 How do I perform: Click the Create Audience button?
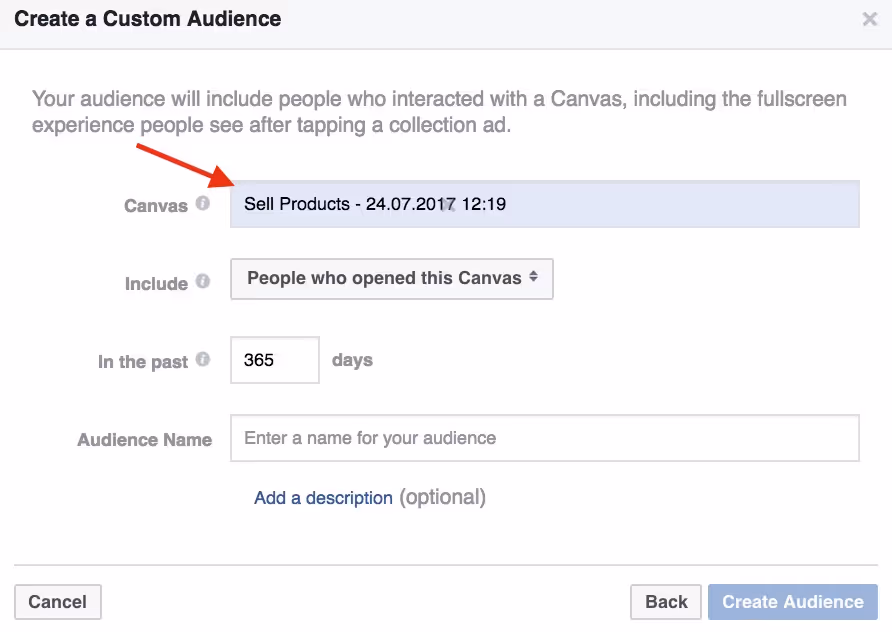click(x=793, y=602)
